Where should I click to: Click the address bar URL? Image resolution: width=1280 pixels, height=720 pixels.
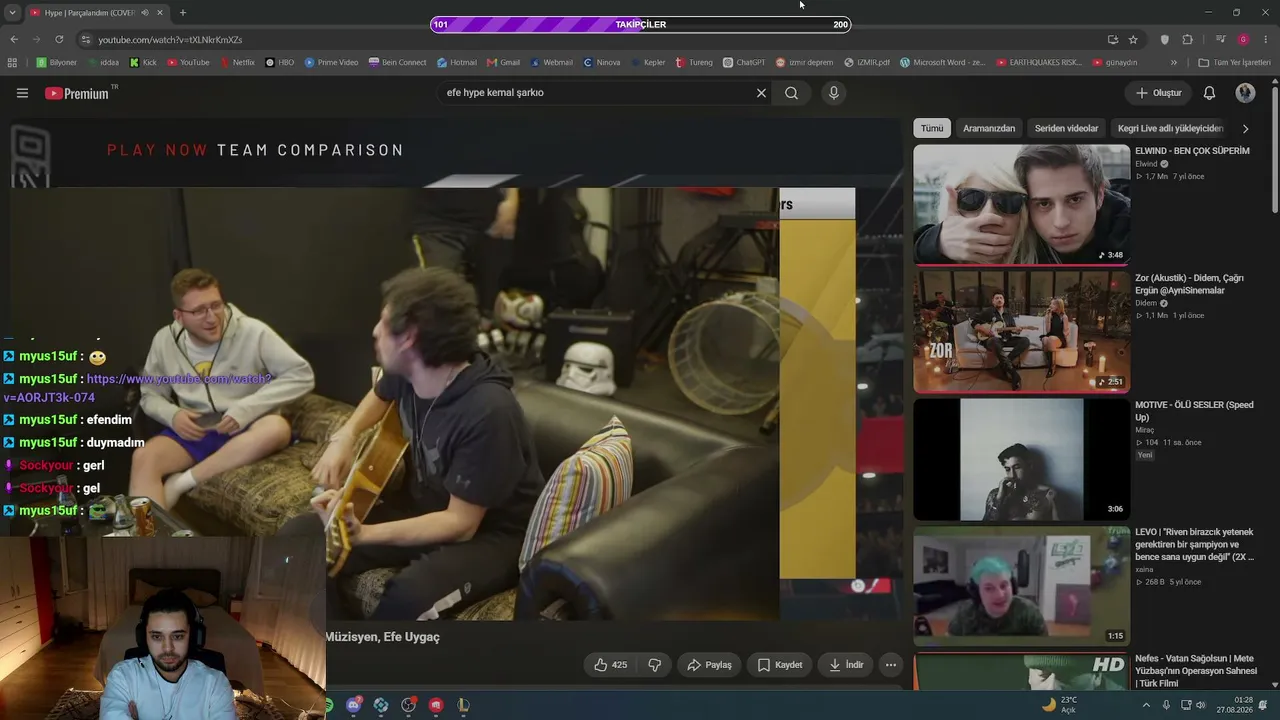[170, 40]
